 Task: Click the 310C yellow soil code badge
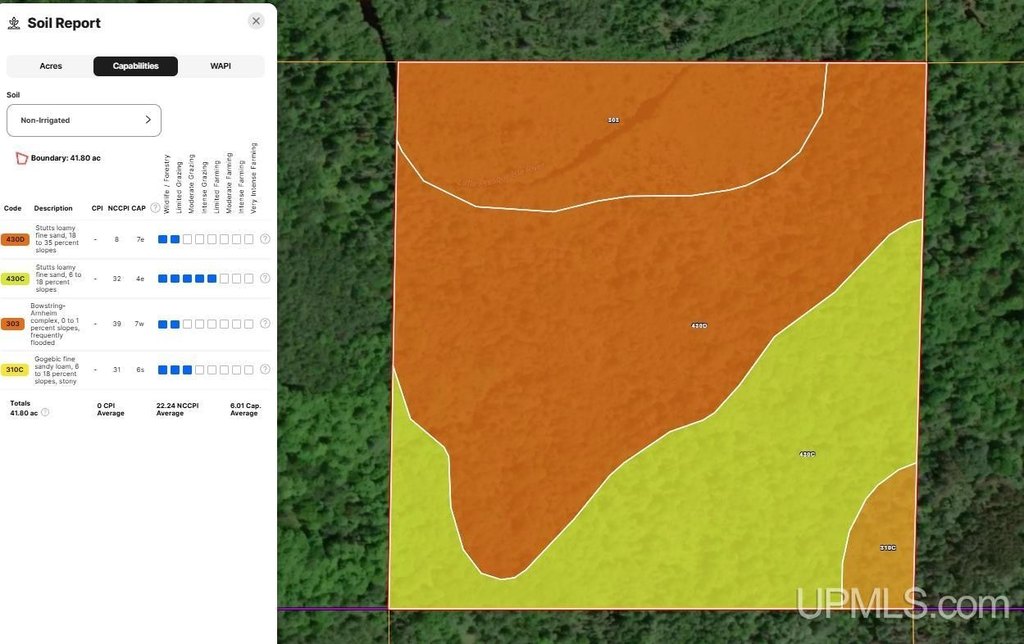tap(15, 370)
